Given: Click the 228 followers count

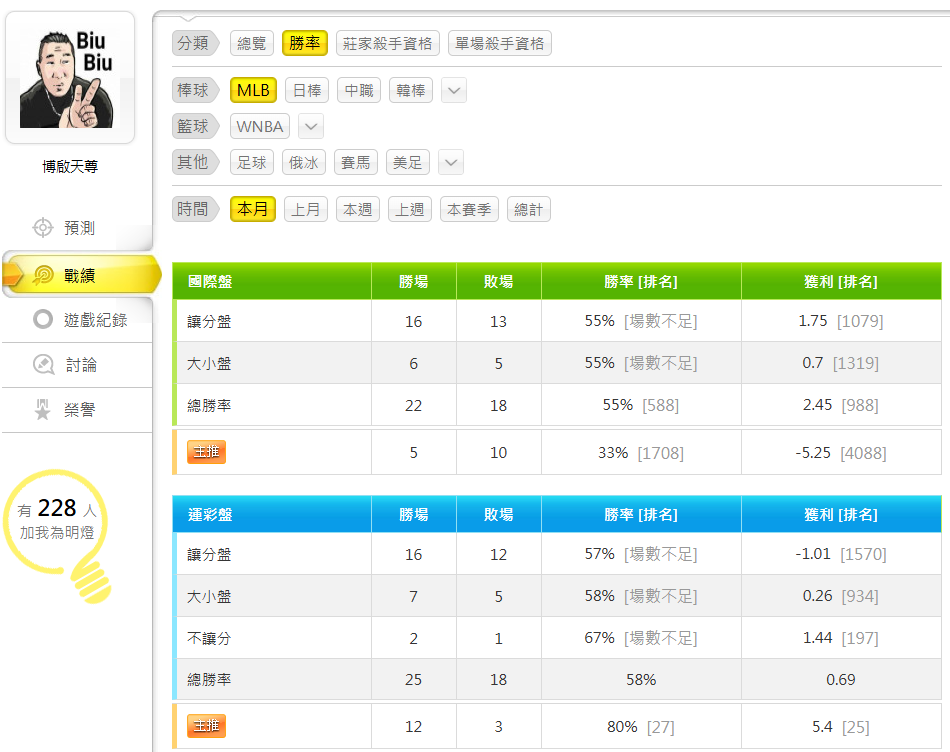Looking at the screenshot, I should click(57, 509).
